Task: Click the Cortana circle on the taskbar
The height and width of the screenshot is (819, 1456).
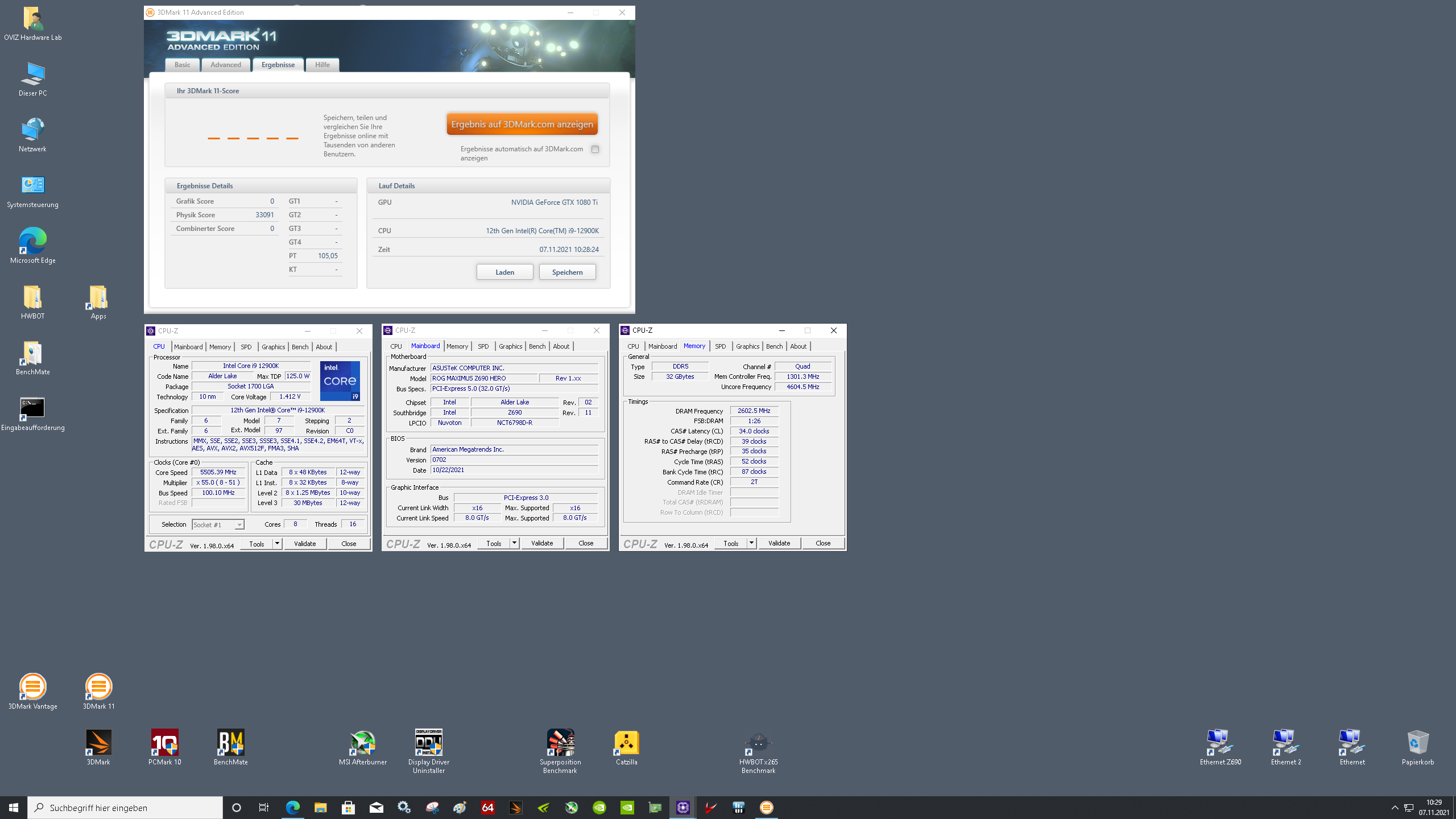Action: [x=237, y=808]
